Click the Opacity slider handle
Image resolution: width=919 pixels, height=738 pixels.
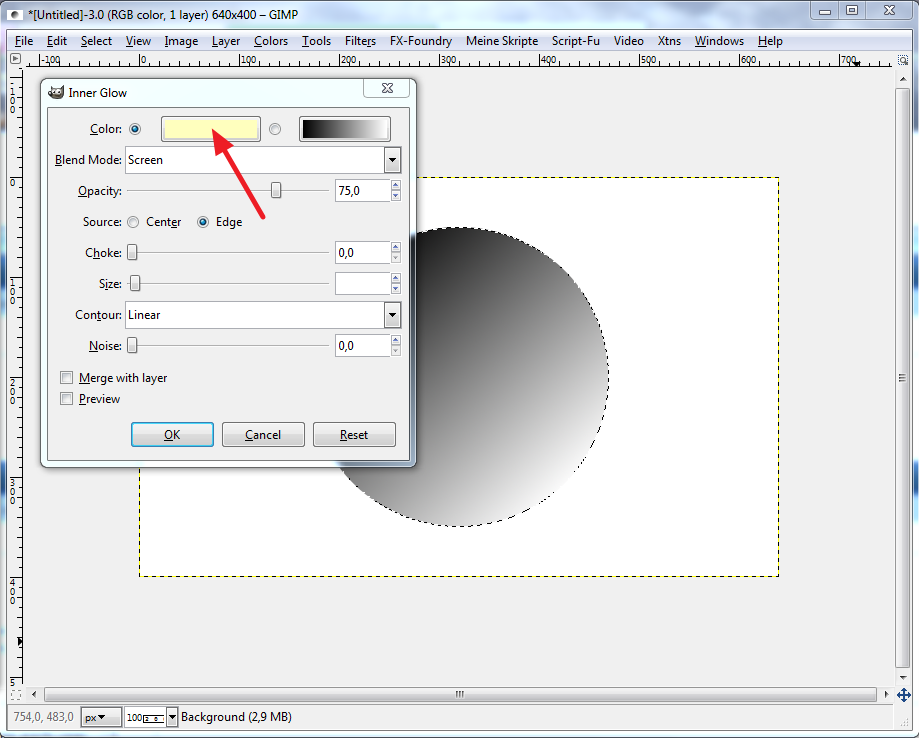coord(275,190)
